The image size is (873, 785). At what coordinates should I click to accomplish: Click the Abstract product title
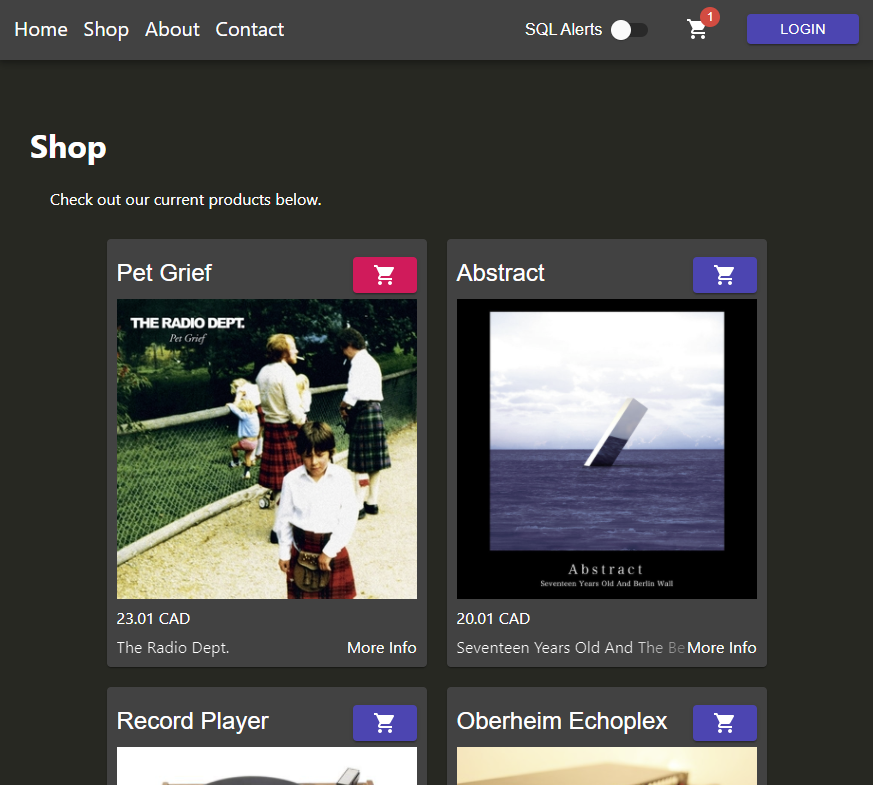[501, 273]
